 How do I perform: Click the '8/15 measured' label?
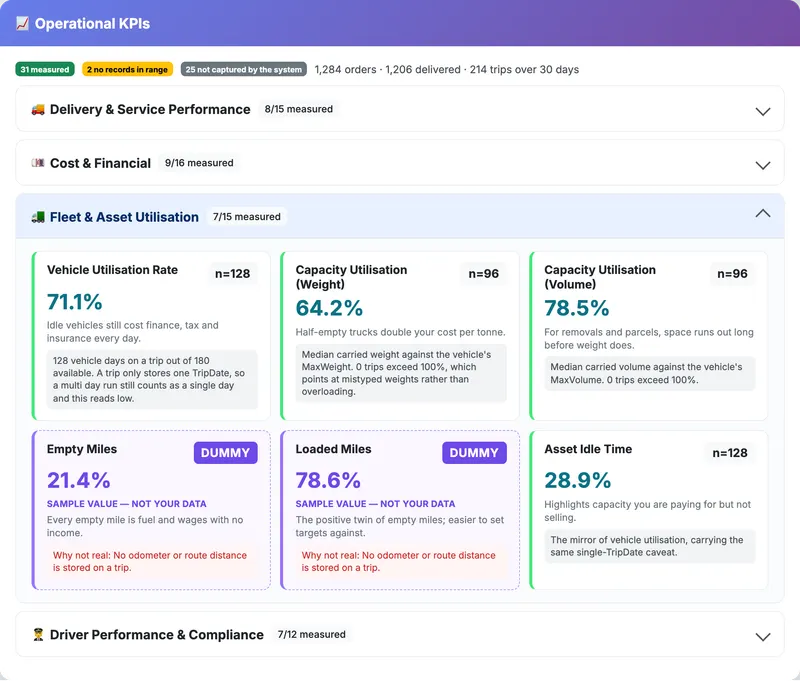(x=298, y=109)
